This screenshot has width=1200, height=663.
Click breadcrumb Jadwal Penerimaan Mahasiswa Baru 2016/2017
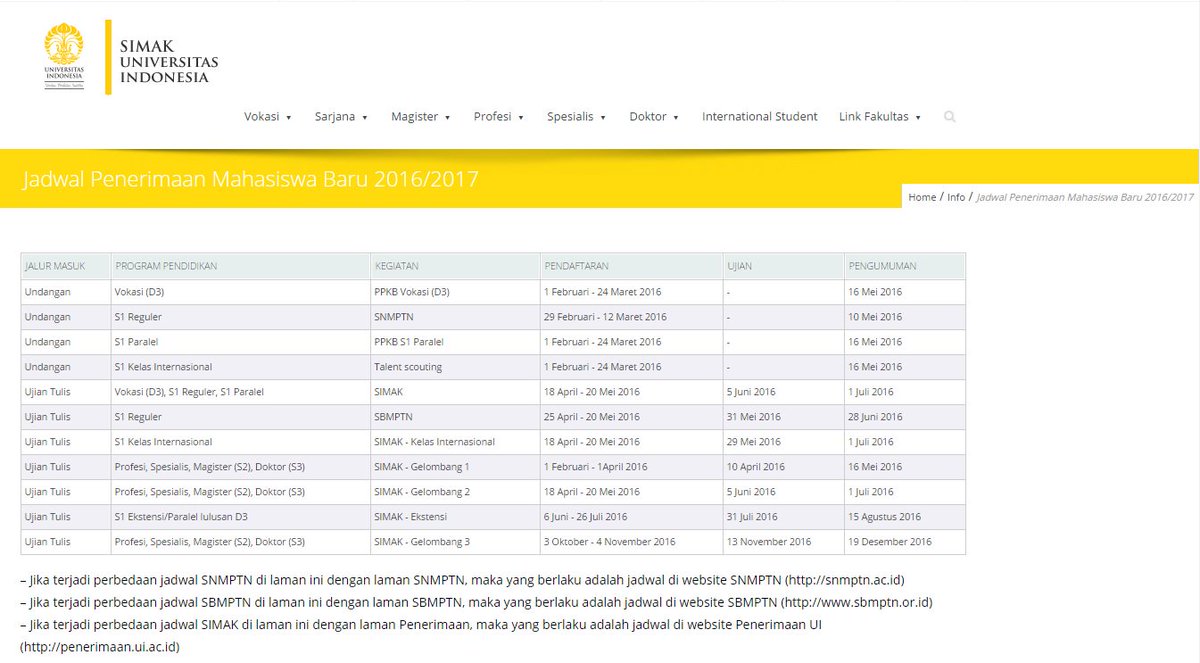pyautogui.click(x=1085, y=197)
